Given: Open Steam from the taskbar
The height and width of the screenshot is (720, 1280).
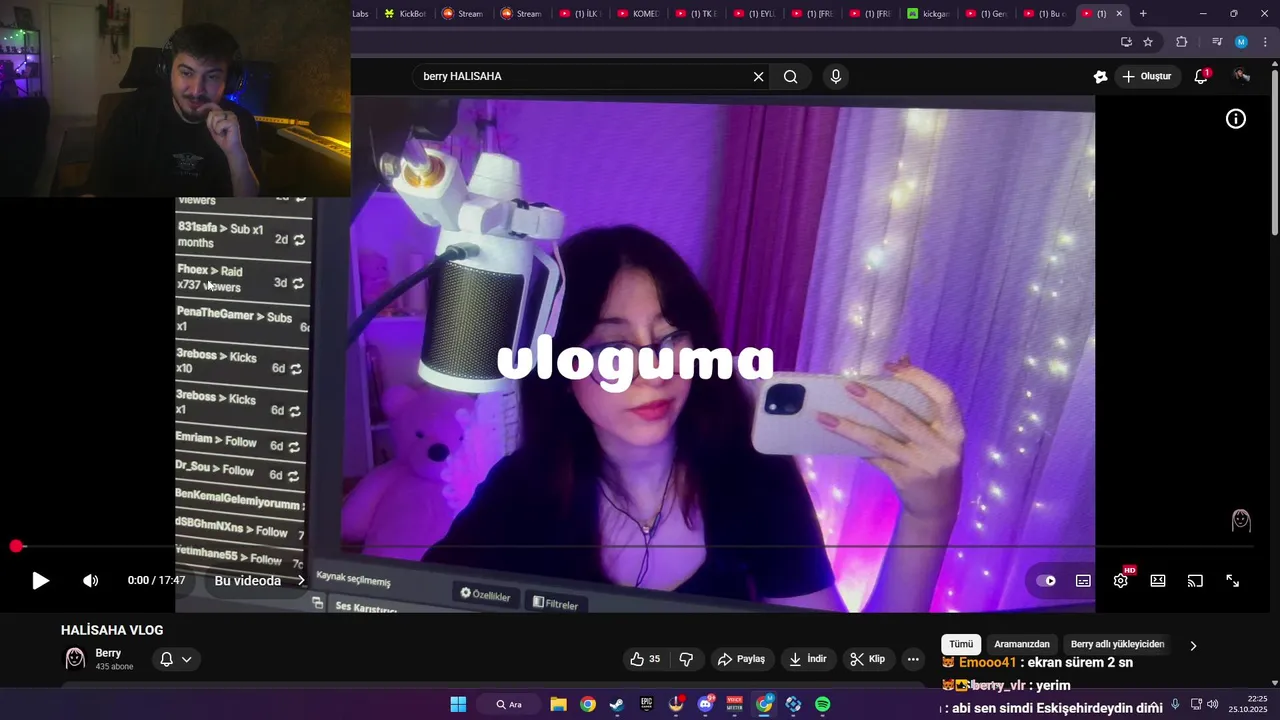Looking at the screenshot, I should (x=617, y=704).
